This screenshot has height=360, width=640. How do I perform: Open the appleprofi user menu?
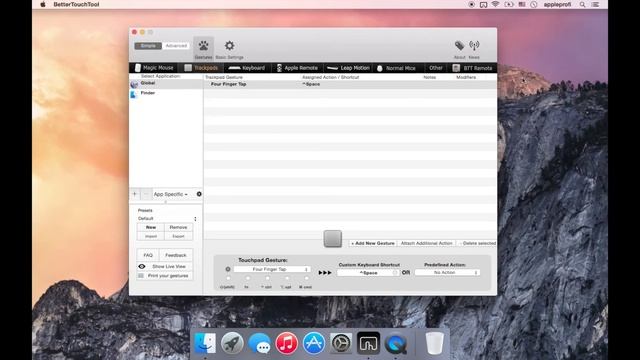coord(557,4)
